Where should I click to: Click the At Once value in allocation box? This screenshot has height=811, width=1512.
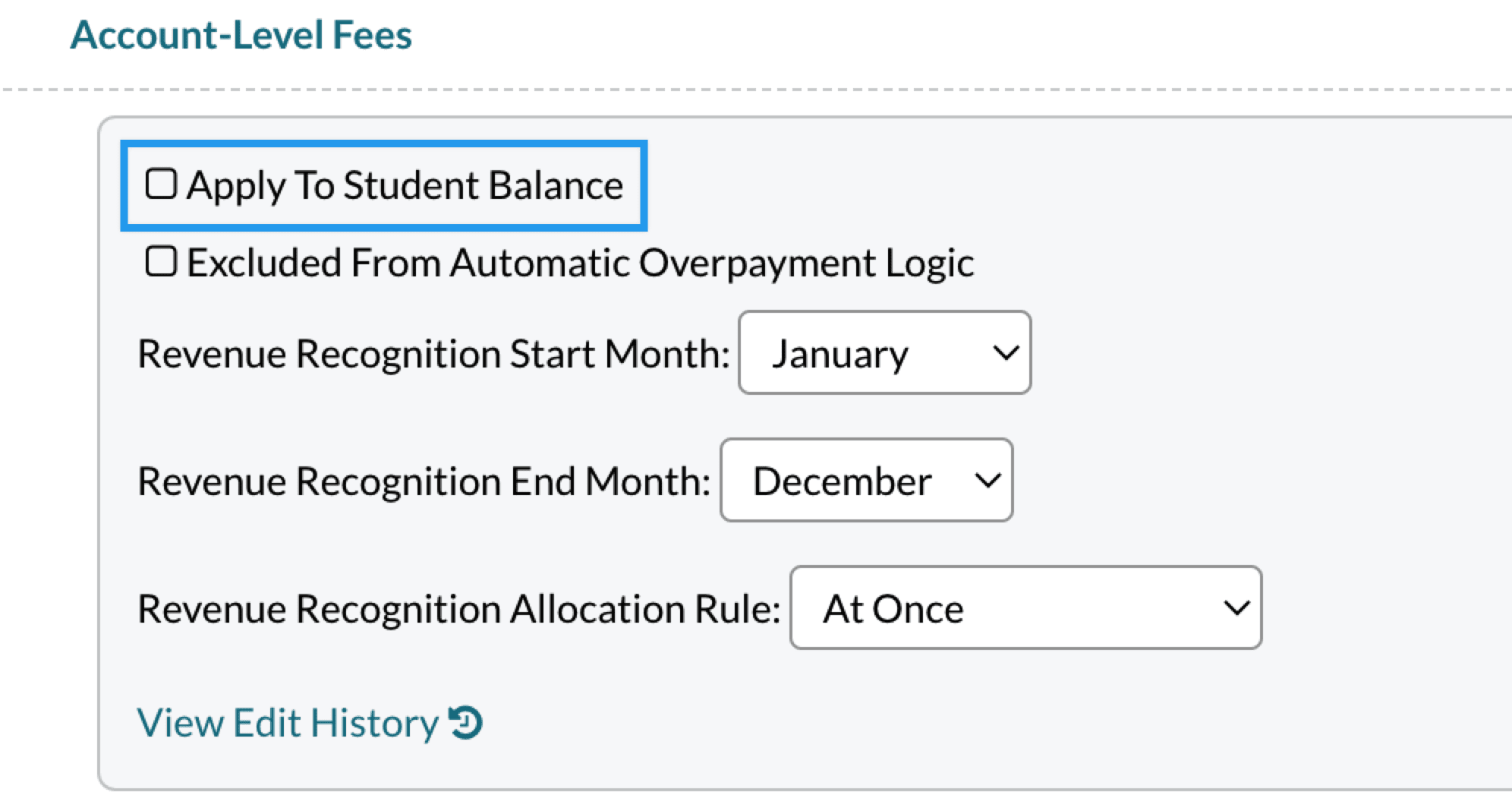[x=893, y=609]
